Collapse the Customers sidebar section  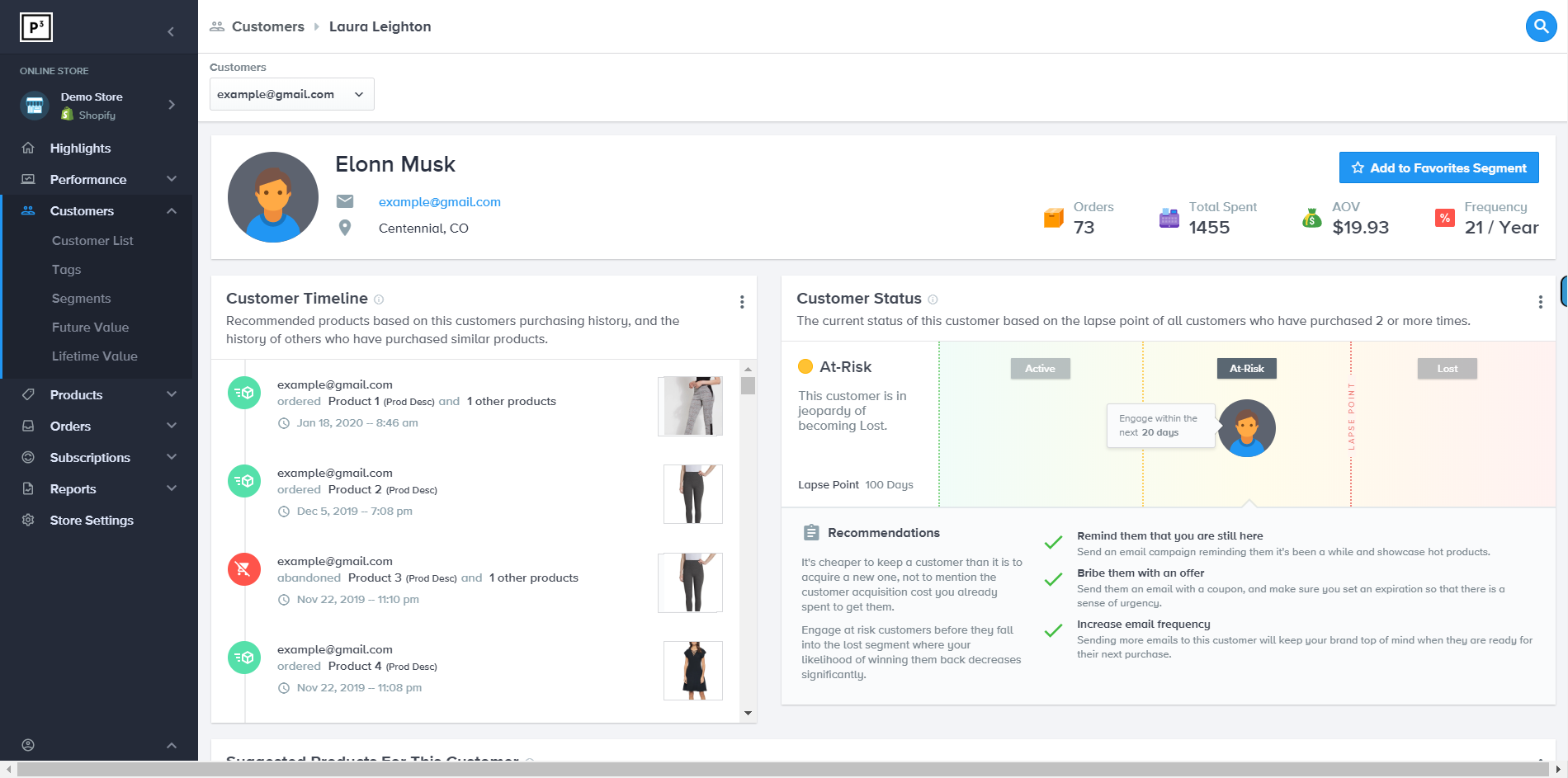coord(172,210)
